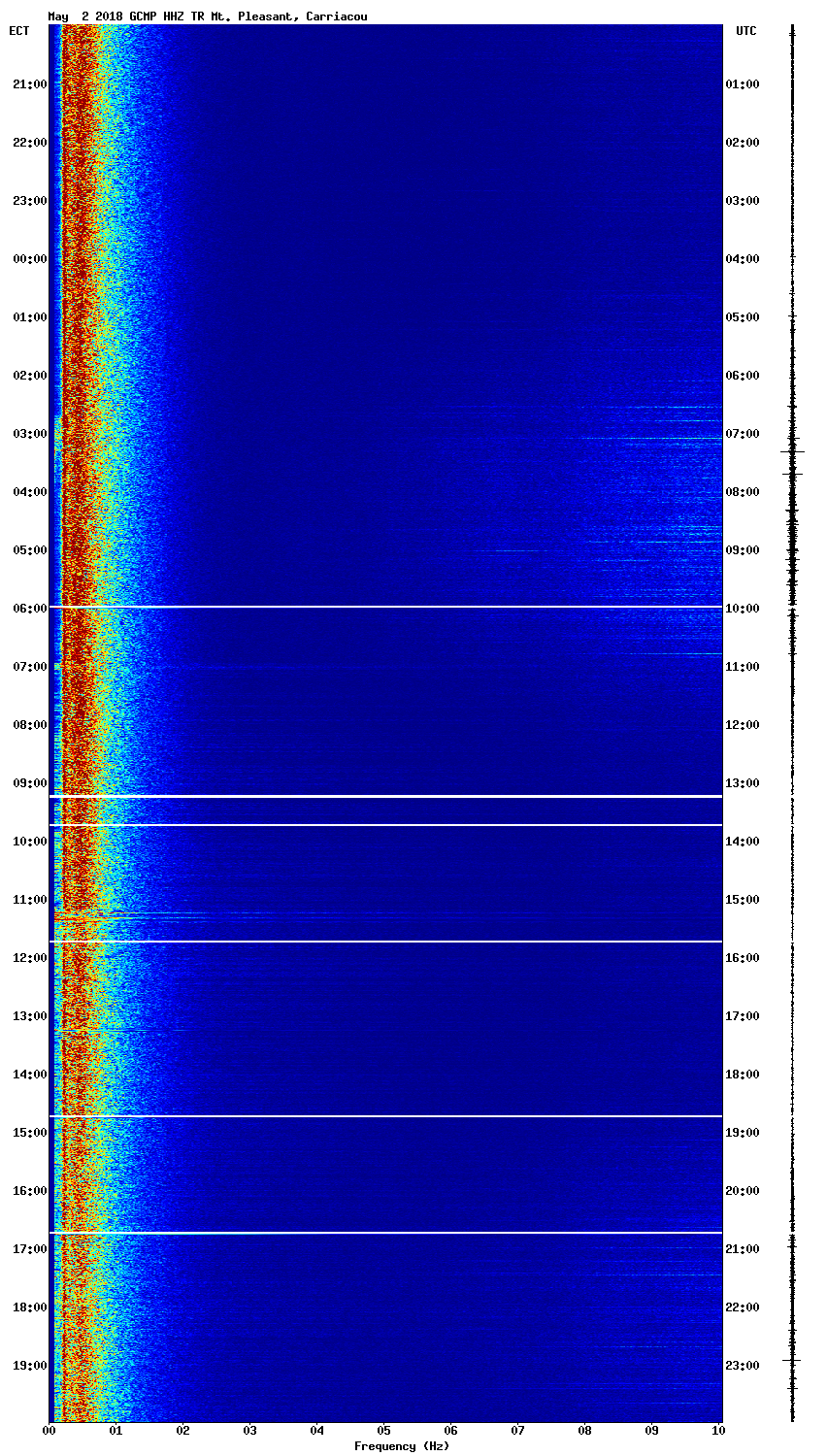Select 02:00 on the UTC time axis
827x1456 pixels.
point(743,143)
